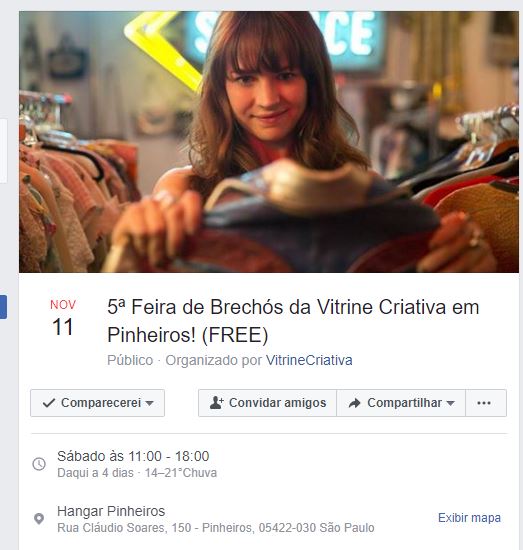Click the Hangar Pinheiros venue name
This screenshot has height=550, width=523.
(111, 511)
